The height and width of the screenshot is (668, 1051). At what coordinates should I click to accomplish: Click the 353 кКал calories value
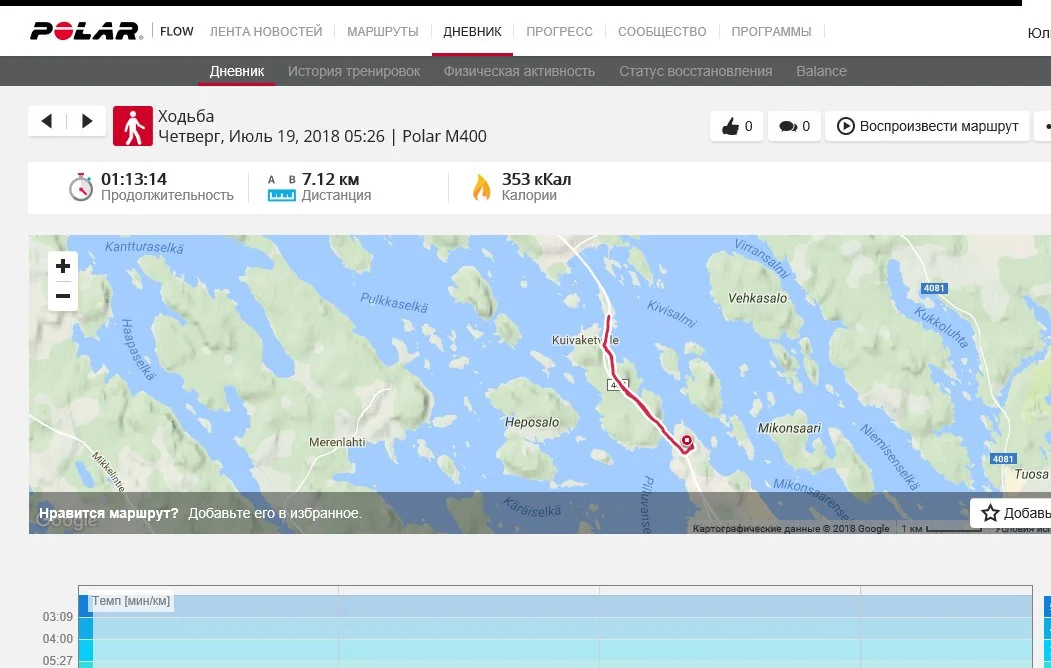(536, 180)
